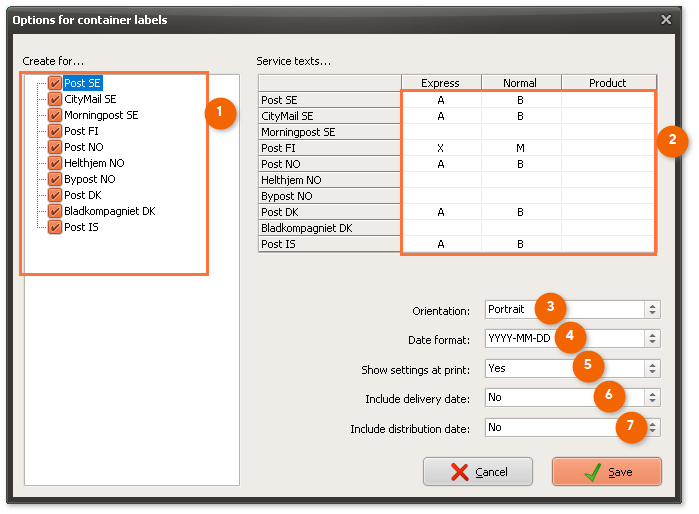Close the container labels options dialog
699x514 pixels.
click(x=666, y=20)
